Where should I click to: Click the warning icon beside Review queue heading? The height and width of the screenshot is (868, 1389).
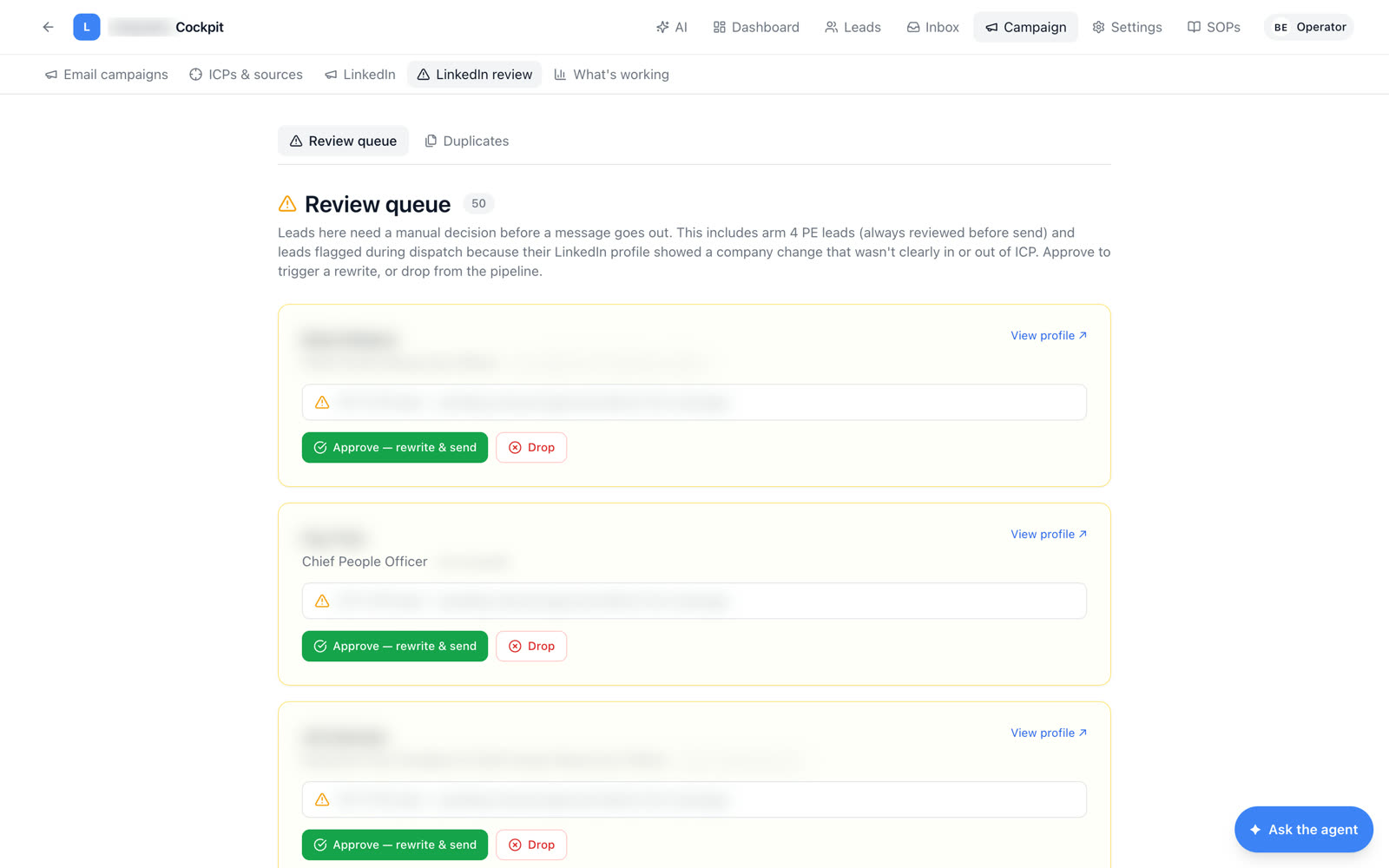click(287, 204)
